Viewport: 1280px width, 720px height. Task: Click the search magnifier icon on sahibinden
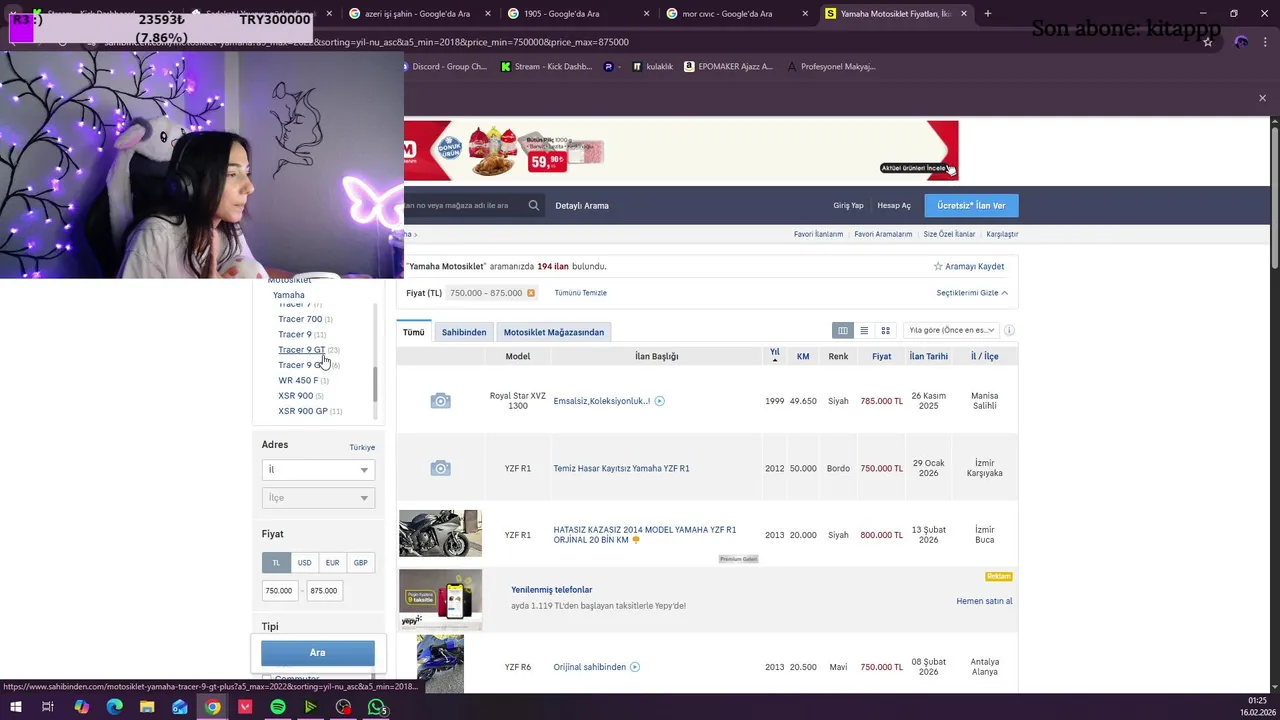(534, 205)
